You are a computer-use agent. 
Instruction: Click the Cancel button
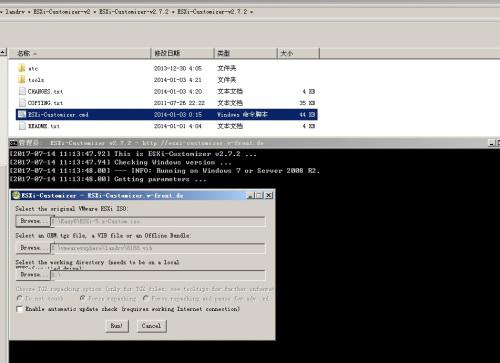(x=151, y=326)
